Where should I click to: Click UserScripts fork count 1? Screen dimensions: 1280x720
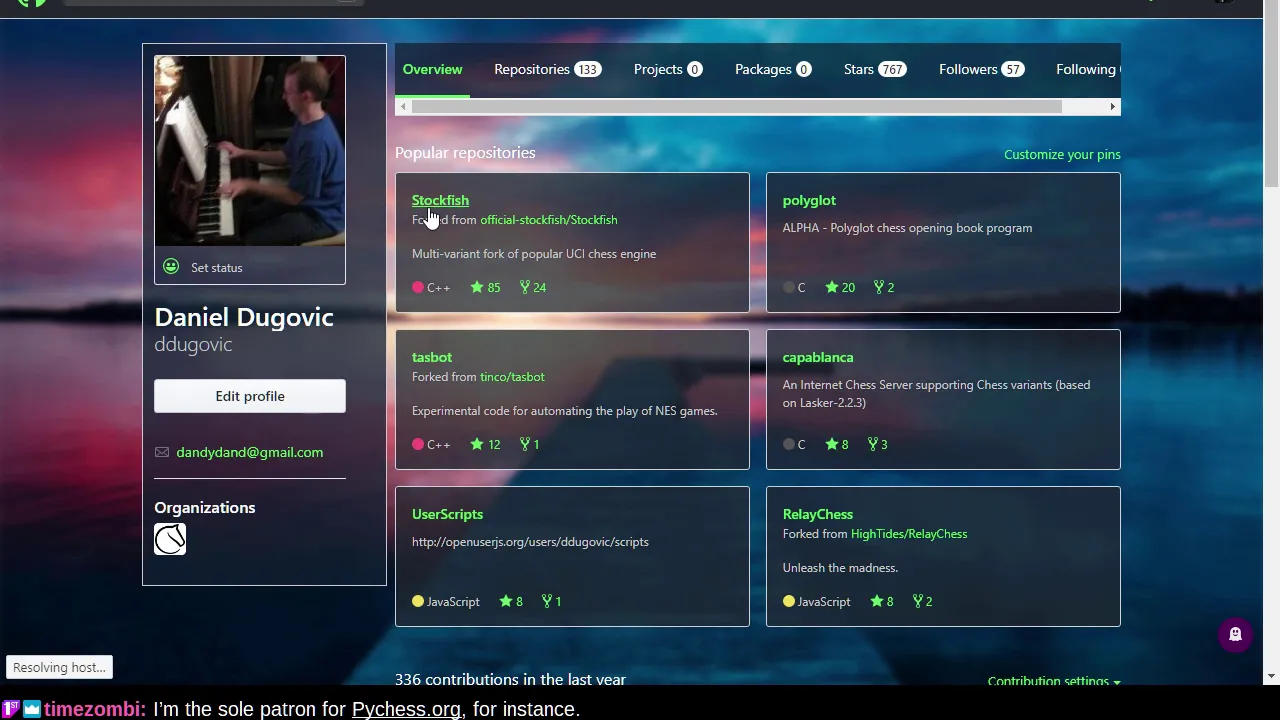click(552, 601)
